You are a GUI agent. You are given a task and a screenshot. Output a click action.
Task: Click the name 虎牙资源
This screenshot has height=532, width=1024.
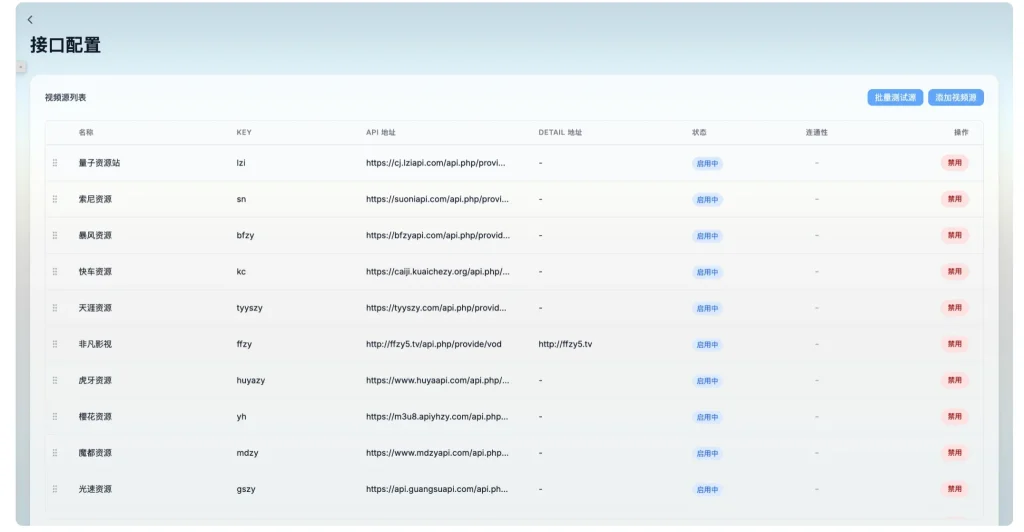[x=95, y=380]
